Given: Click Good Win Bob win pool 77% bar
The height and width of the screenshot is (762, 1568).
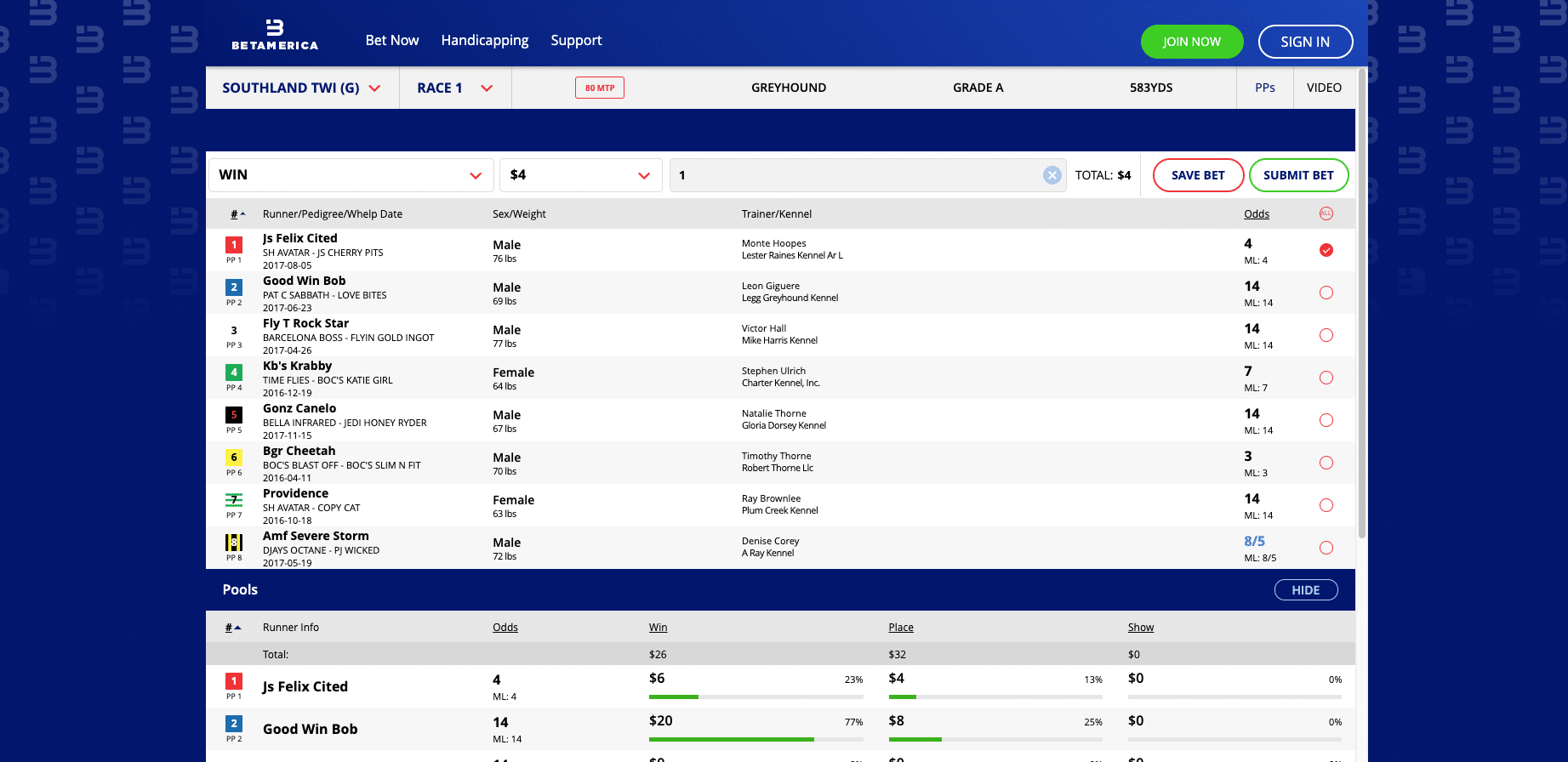Looking at the screenshot, I should coord(756,739).
